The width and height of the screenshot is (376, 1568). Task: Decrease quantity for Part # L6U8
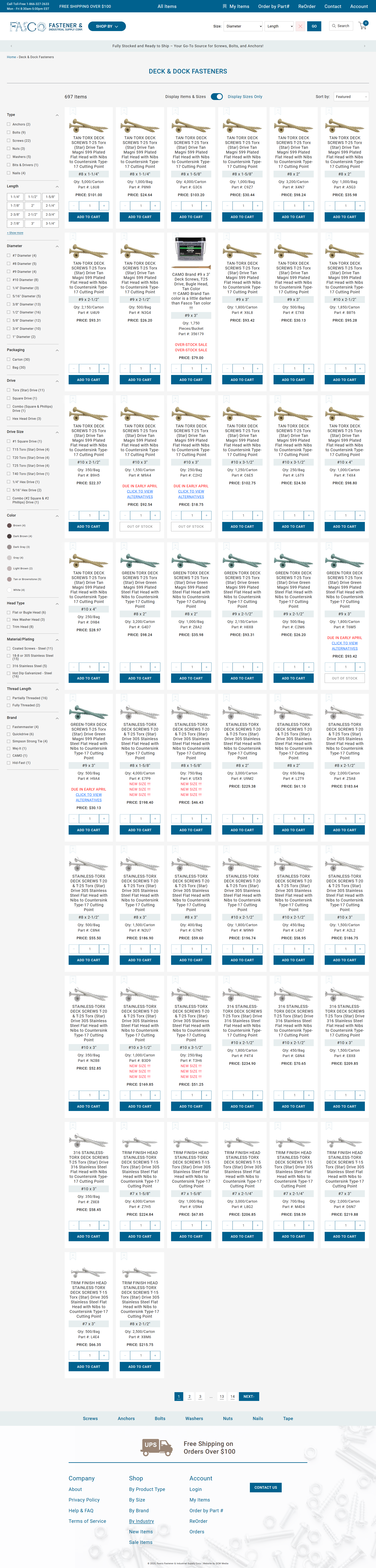(x=74, y=206)
